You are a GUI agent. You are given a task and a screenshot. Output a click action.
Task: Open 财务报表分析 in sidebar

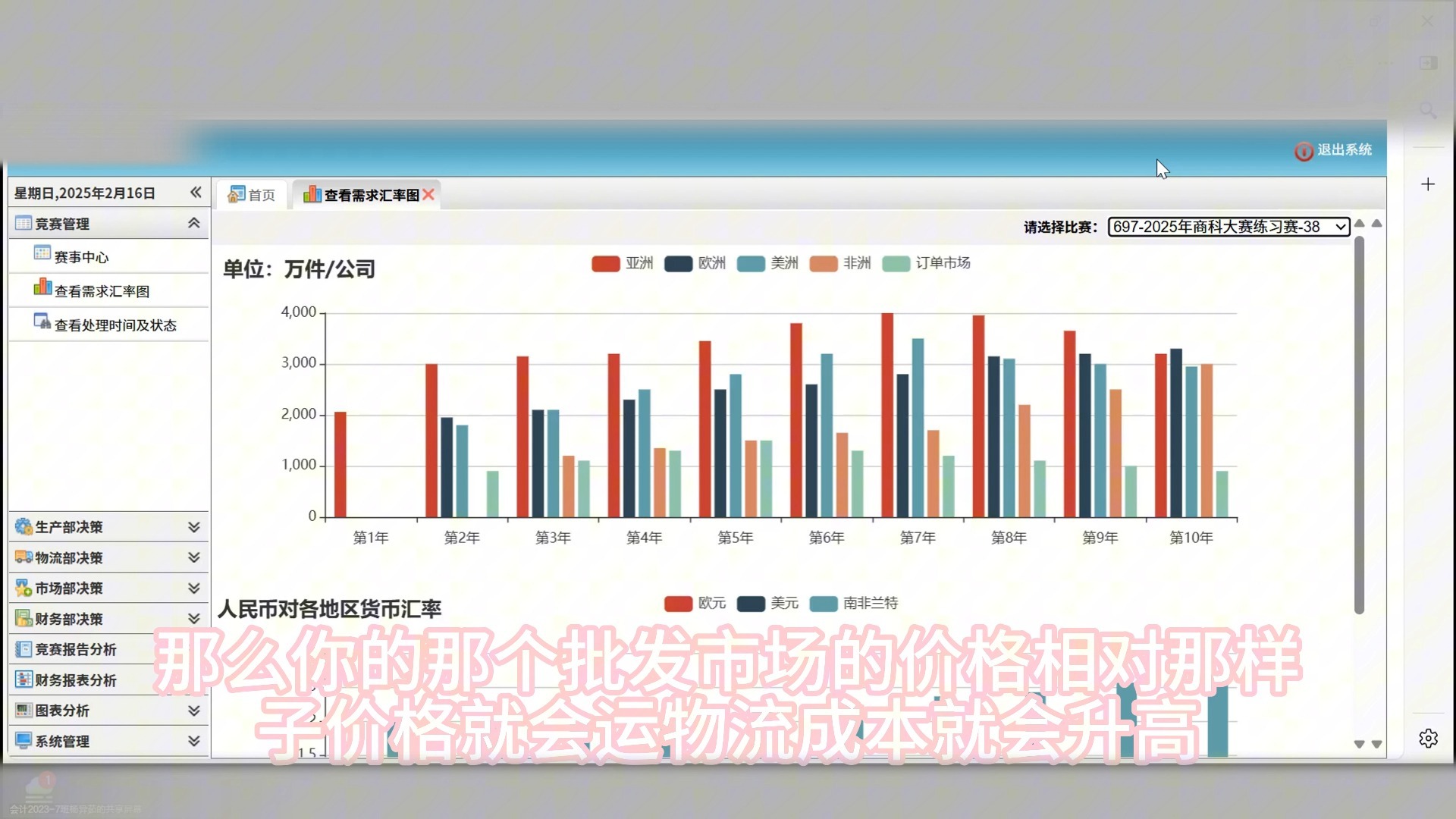75,680
